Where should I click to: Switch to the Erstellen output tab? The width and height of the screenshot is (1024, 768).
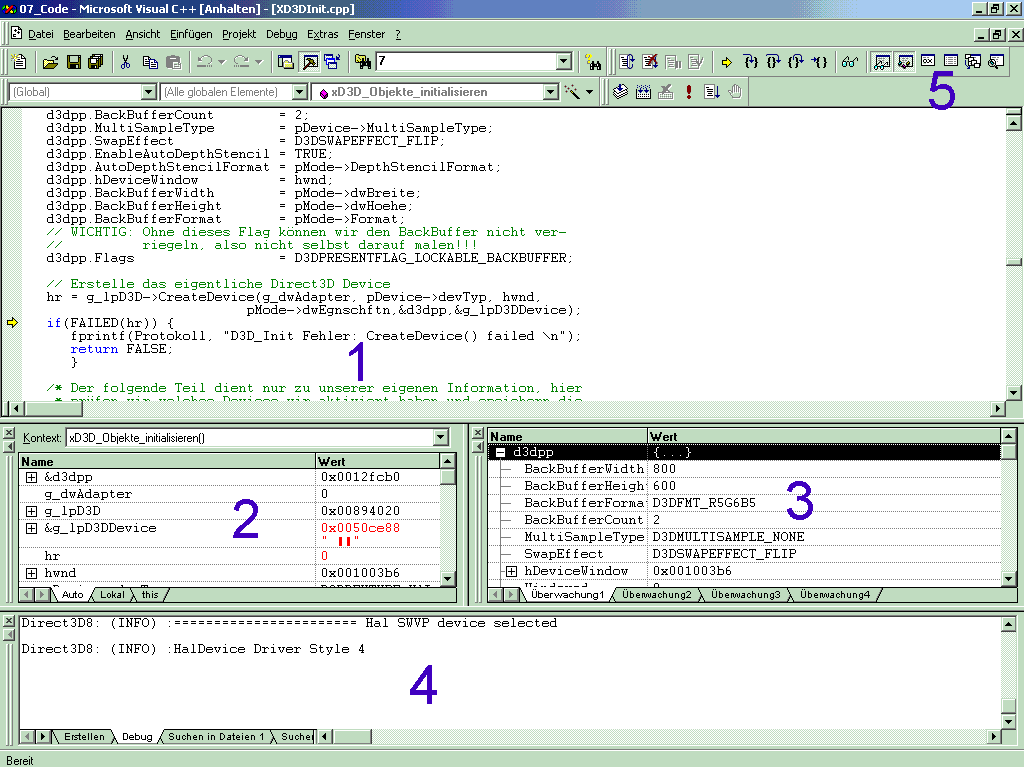click(84, 737)
